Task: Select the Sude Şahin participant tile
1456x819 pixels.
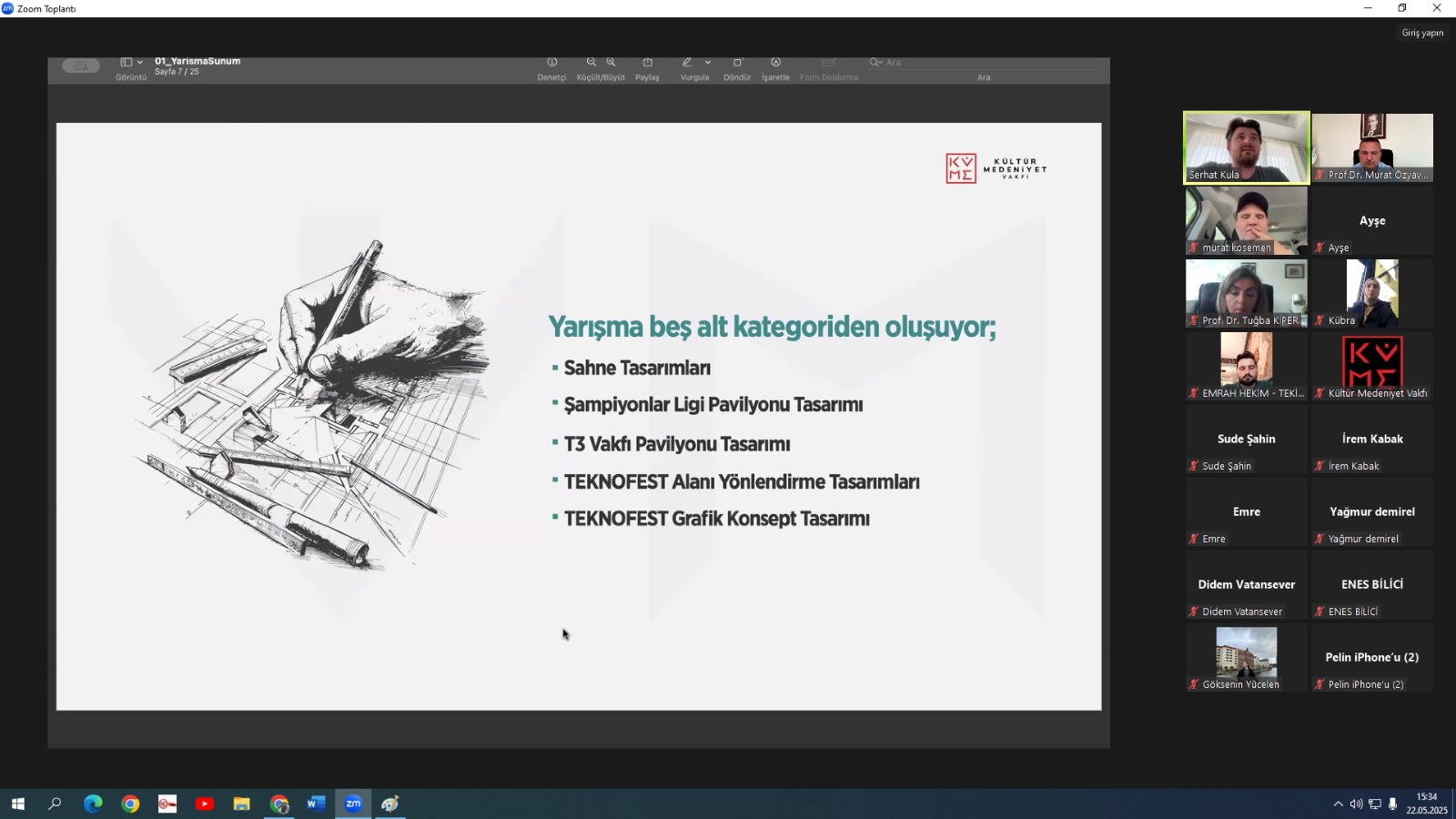Action: pos(1247,439)
